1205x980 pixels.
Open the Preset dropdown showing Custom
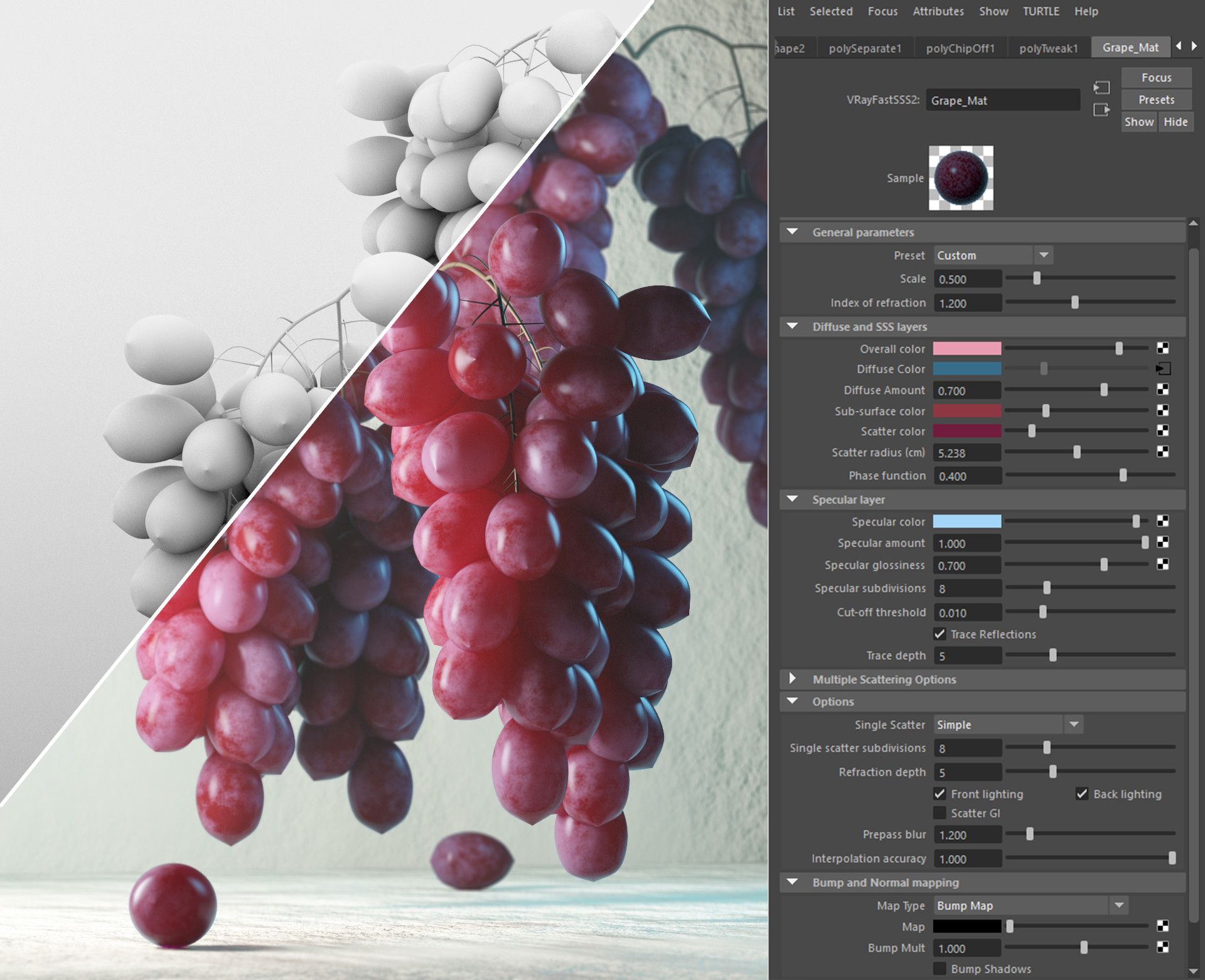pyautogui.click(x=1044, y=255)
